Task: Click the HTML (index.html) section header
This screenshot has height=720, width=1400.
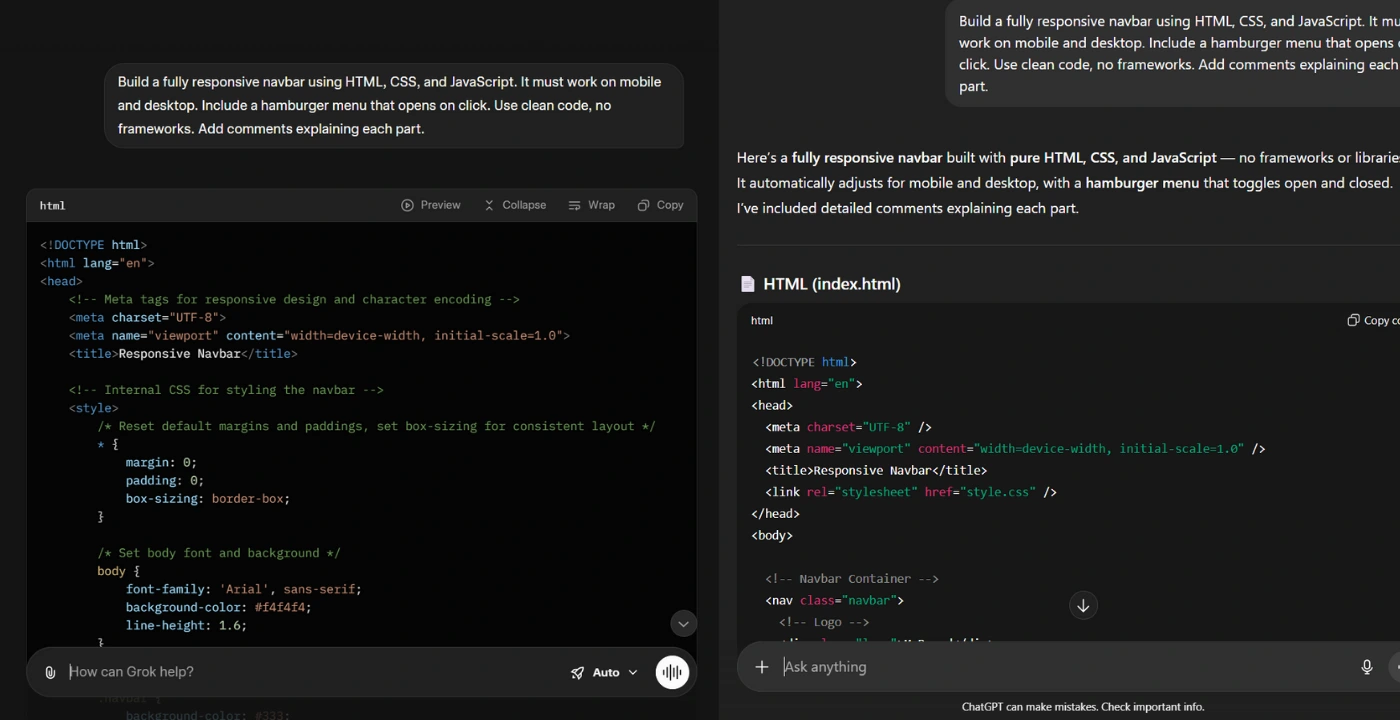Action: [x=830, y=283]
